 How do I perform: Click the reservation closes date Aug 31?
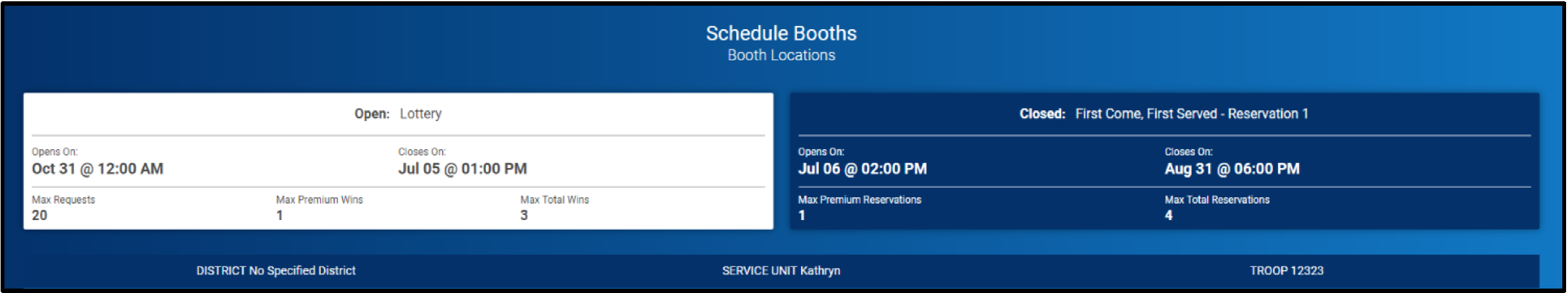(x=1232, y=169)
